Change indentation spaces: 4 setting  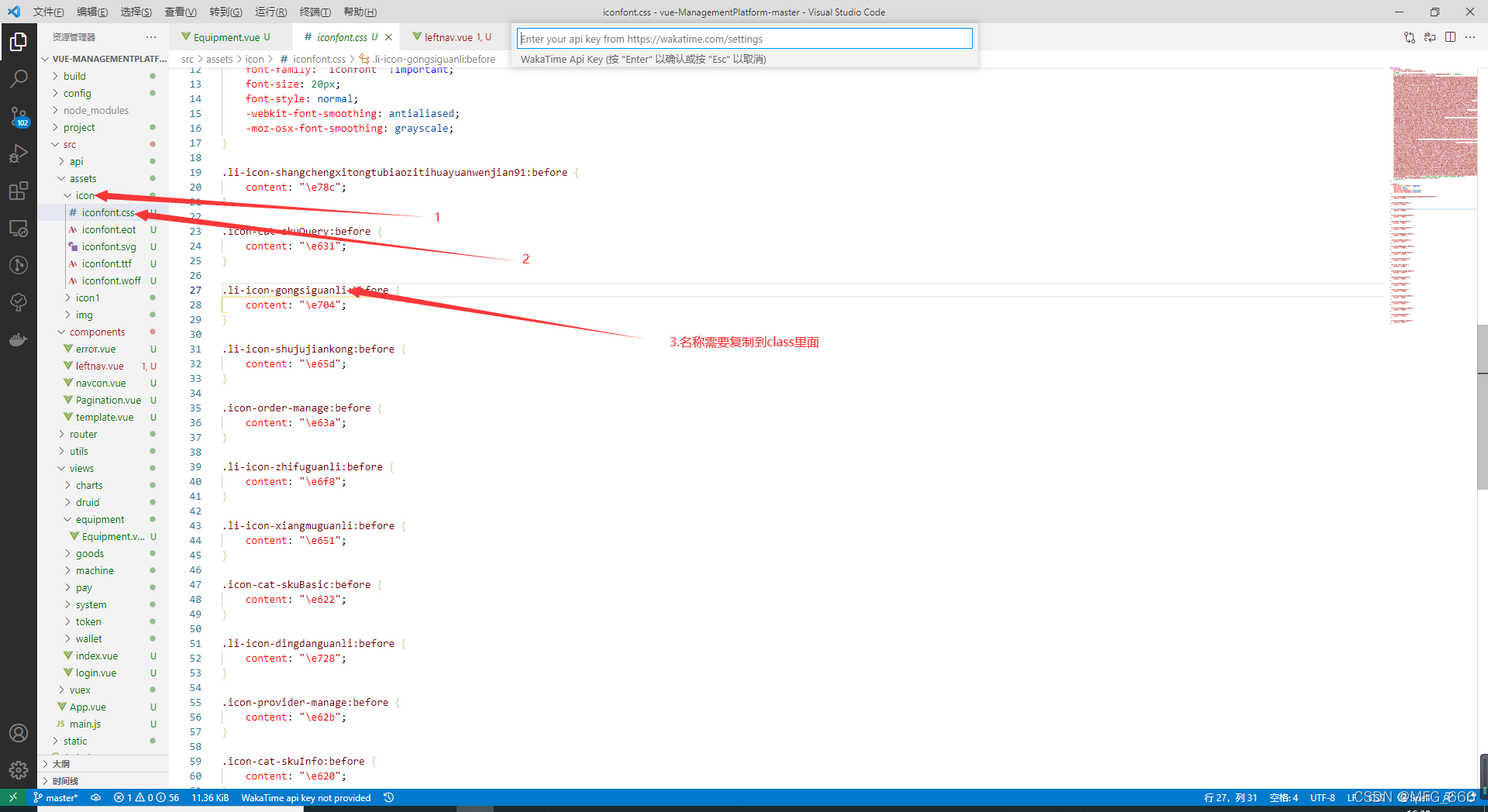(x=1283, y=797)
